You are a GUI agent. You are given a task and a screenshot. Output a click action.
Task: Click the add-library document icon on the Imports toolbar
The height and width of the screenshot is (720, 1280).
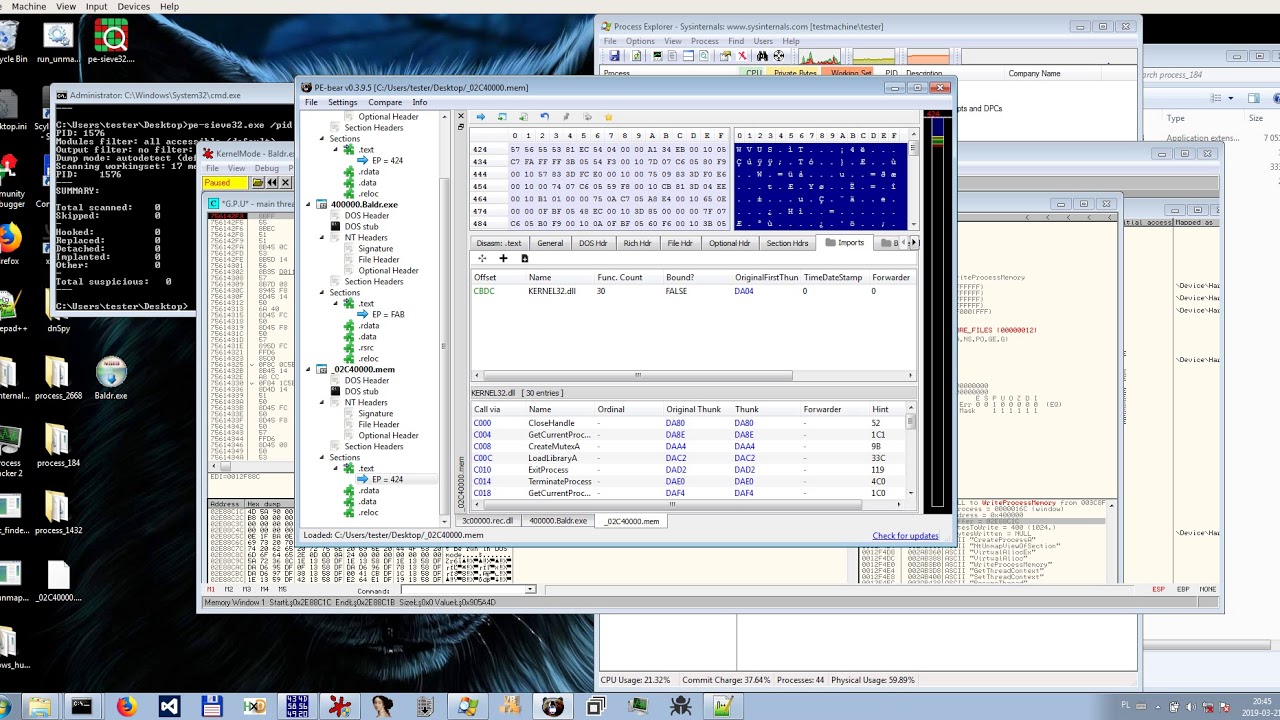point(524,258)
